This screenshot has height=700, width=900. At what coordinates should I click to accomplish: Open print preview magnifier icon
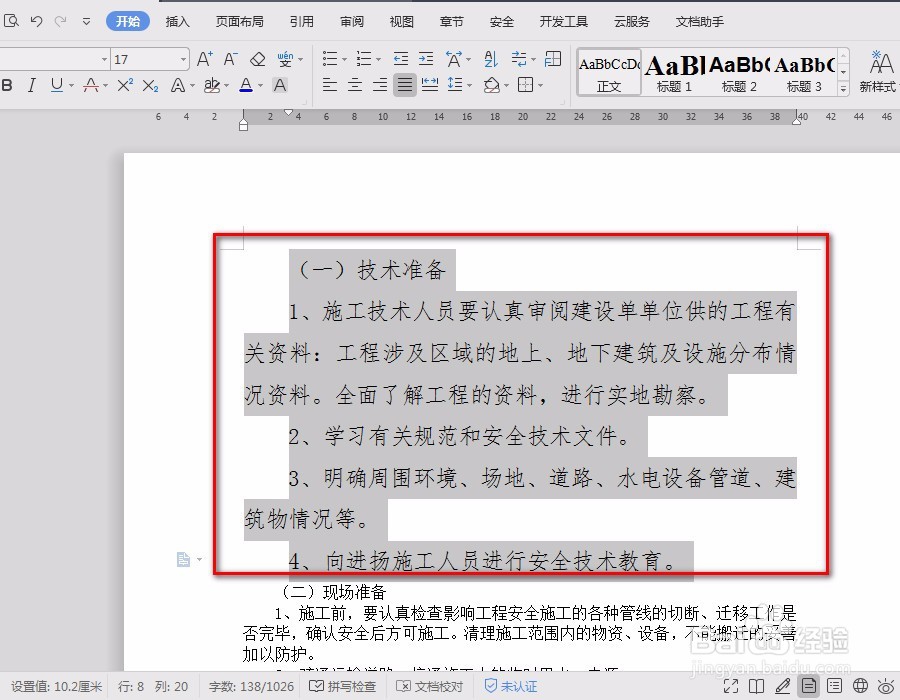coord(11,21)
